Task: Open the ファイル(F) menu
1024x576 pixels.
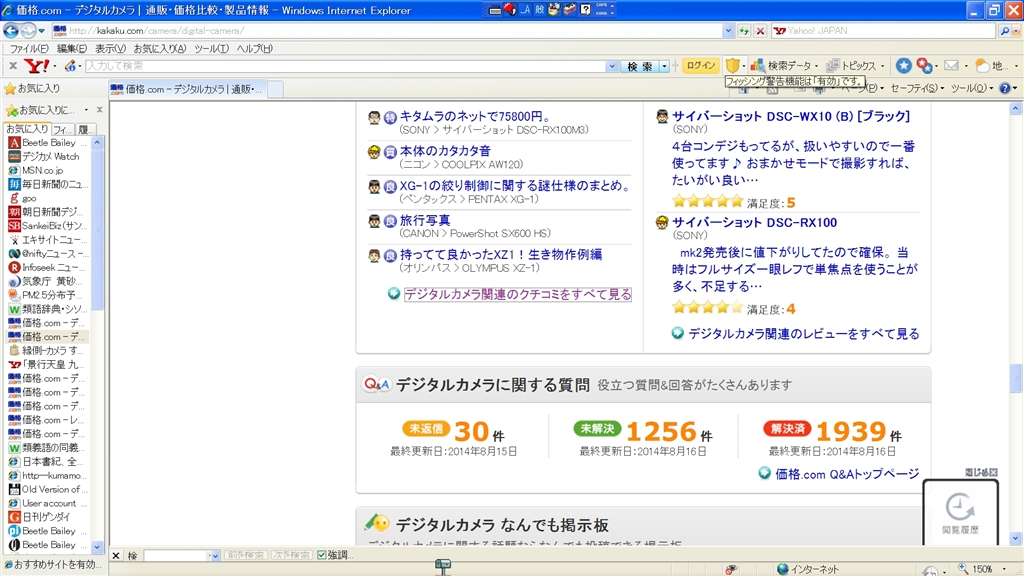Action: click(x=29, y=48)
